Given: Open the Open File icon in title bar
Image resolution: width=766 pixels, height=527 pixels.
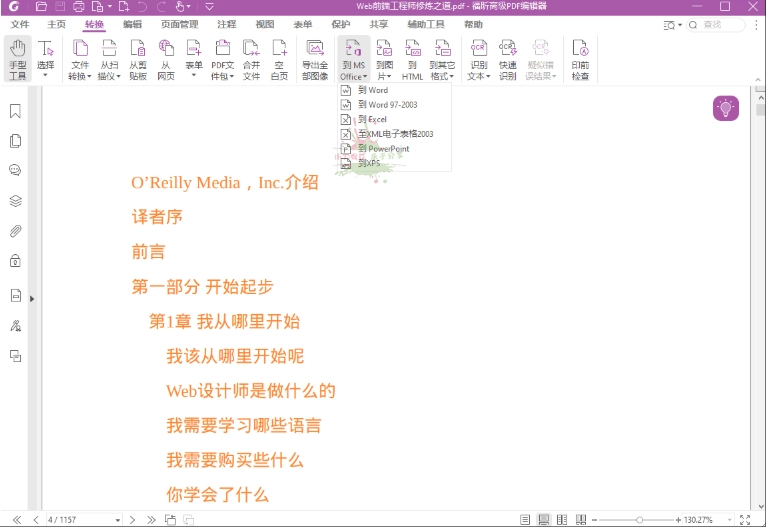Looking at the screenshot, I should coord(42,6).
